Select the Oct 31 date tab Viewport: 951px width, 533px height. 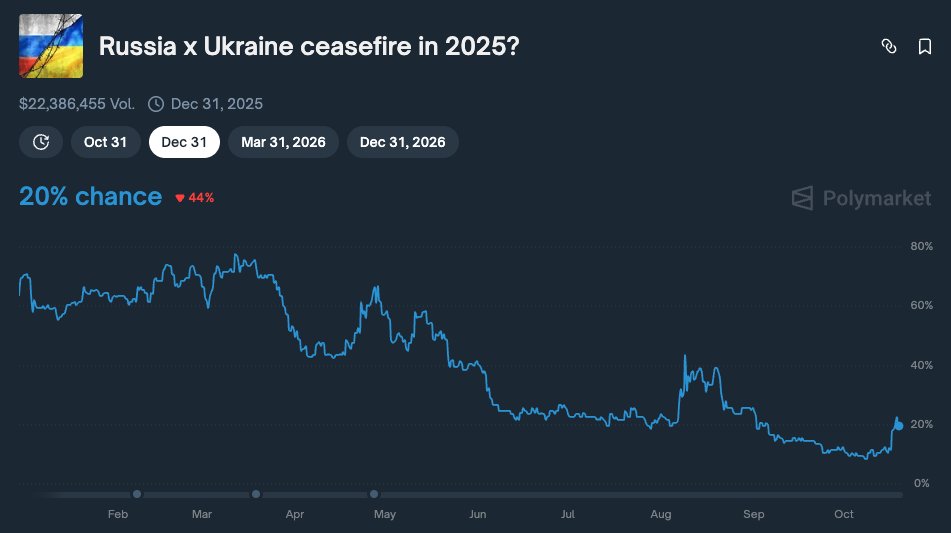[x=105, y=142]
